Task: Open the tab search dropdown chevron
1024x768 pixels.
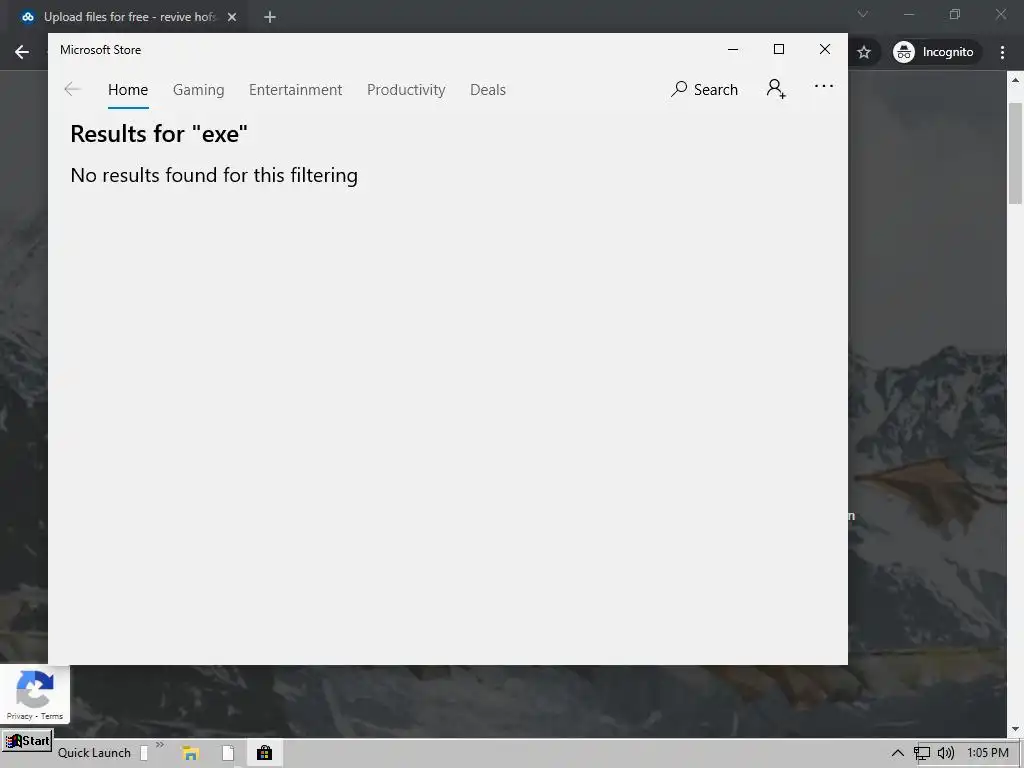Action: (x=863, y=14)
